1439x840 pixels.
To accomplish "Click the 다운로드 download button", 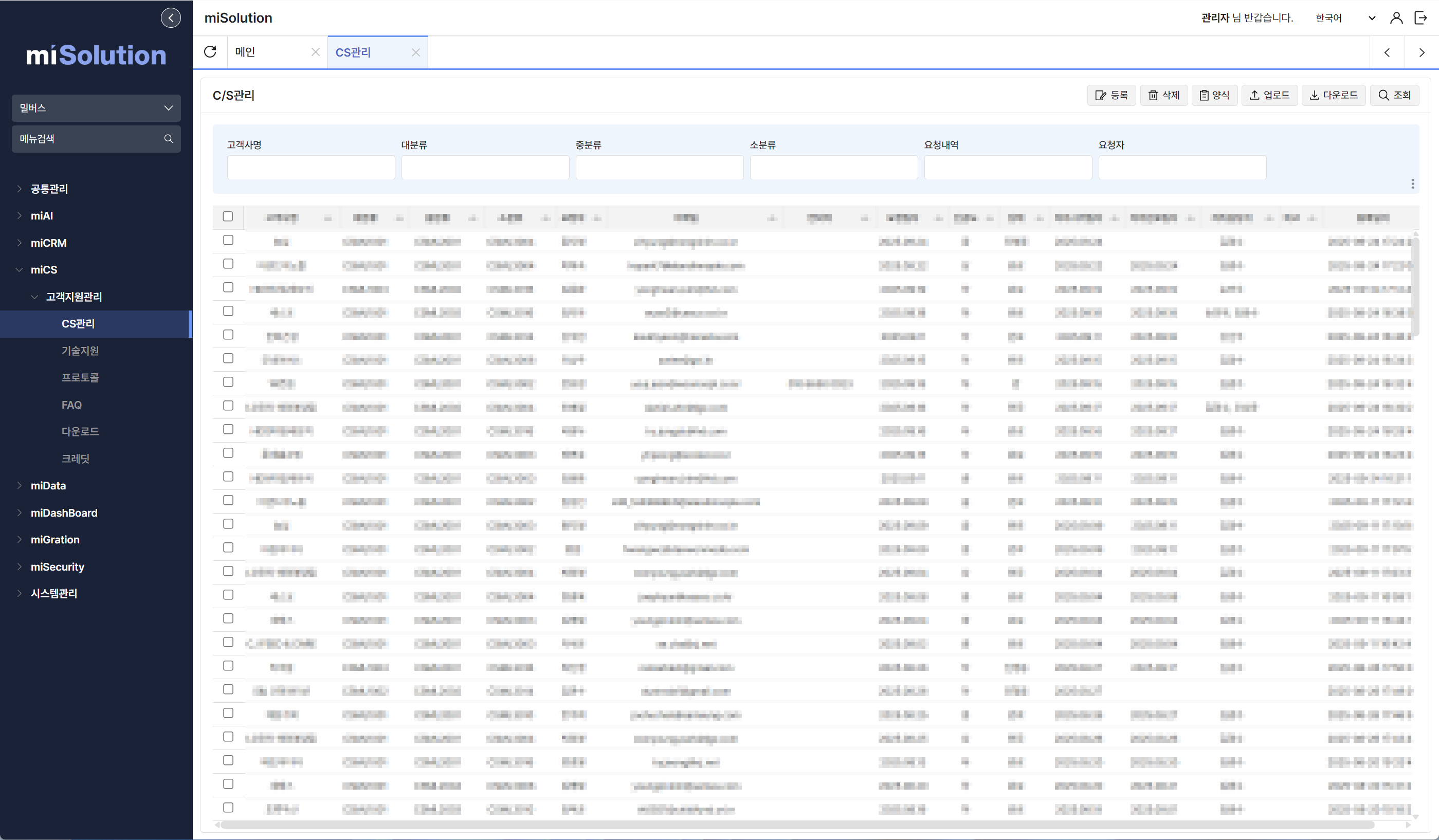I will coord(1334,96).
